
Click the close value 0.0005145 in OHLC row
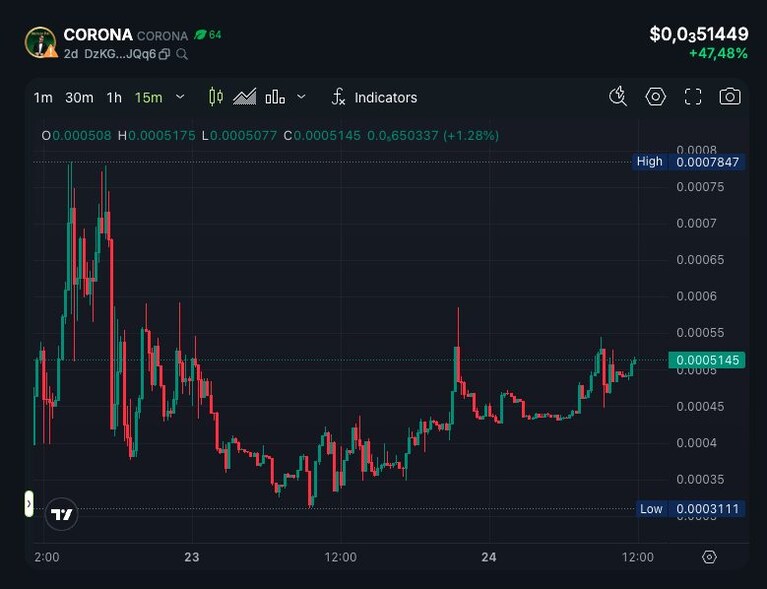[x=327, y=136]
